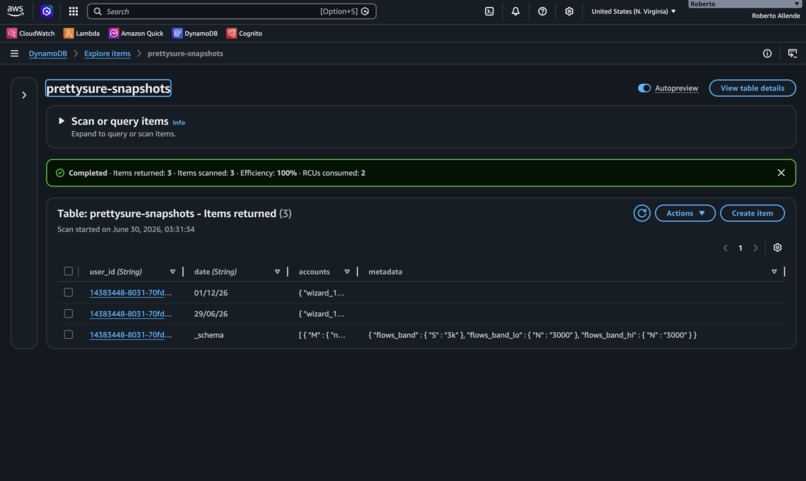Sort by metadata column arrow

click(774, 272)
